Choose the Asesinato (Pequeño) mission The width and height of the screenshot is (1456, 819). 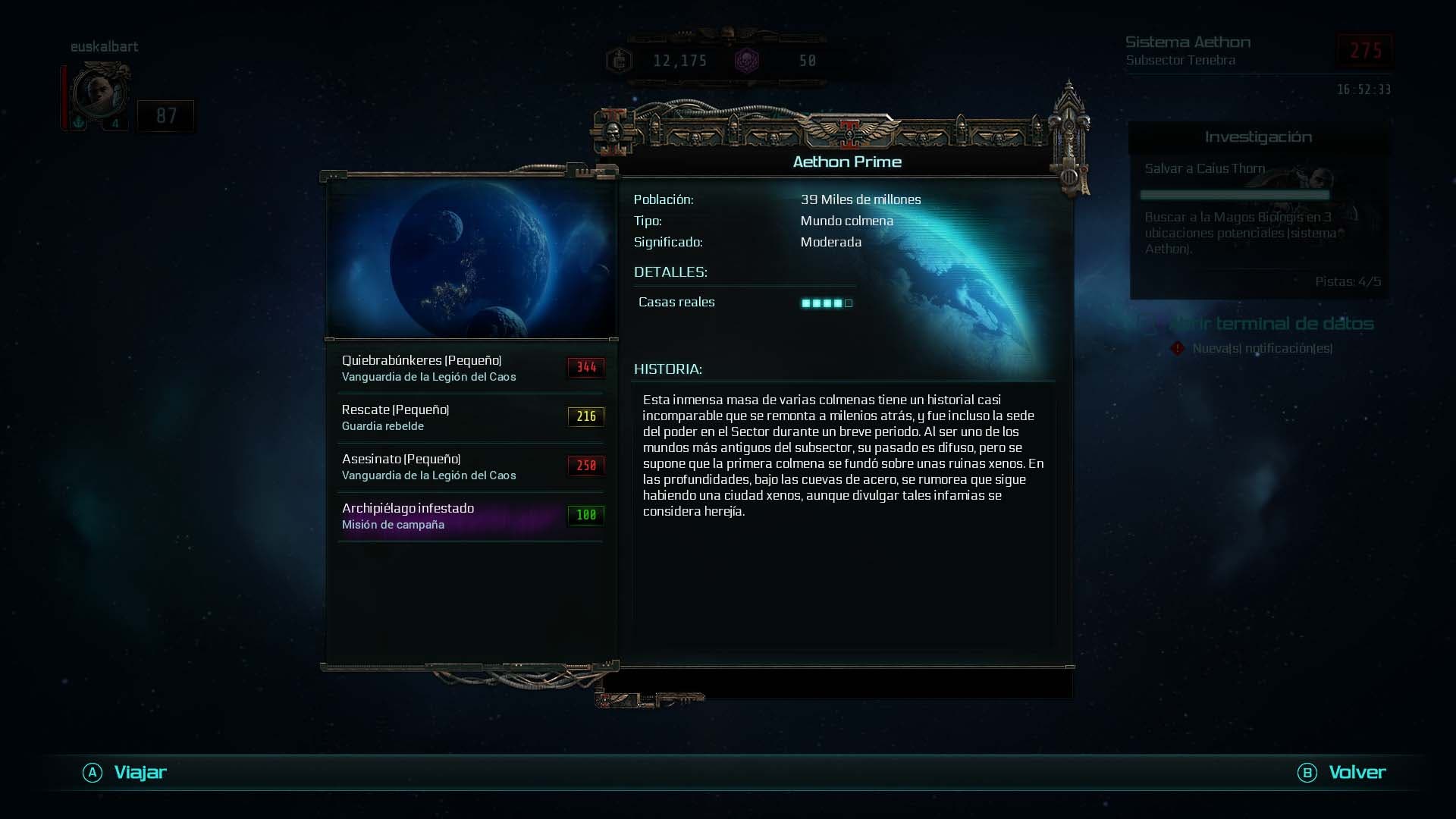click(470, 467)
